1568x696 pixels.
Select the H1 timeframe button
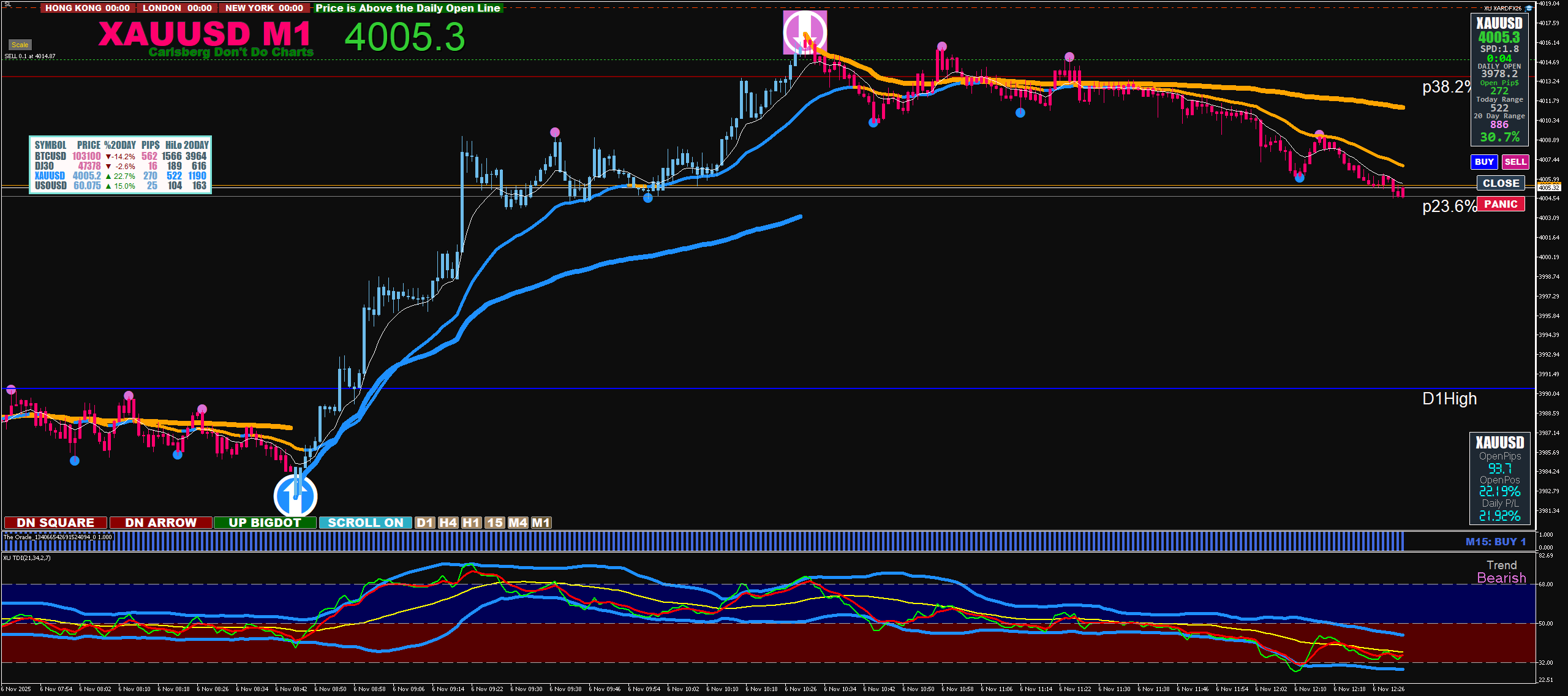pos(471,523)
